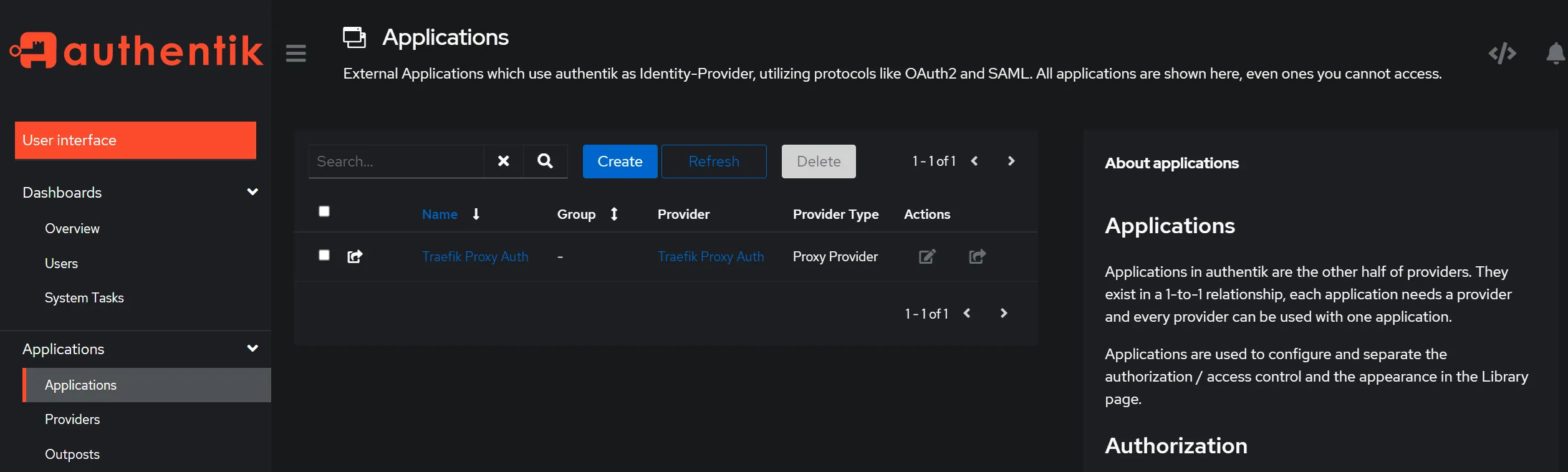Toggle the hamburger sidebar menu
Screen dimensions: 1568x472
click(x=296, y=54)
